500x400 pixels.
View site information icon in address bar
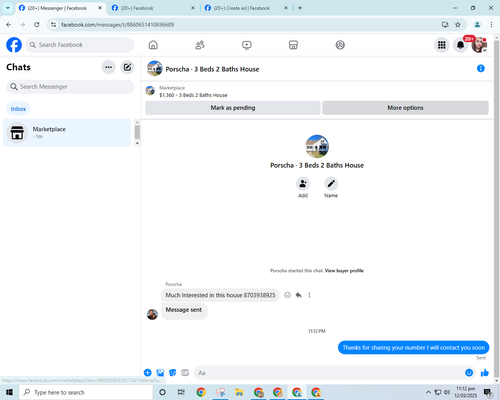53,25
